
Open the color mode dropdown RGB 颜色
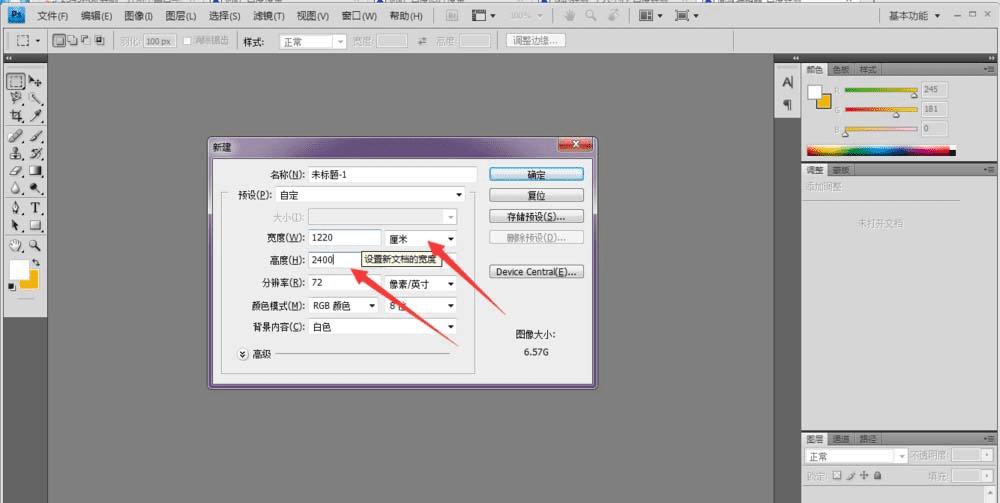(343, 306)
